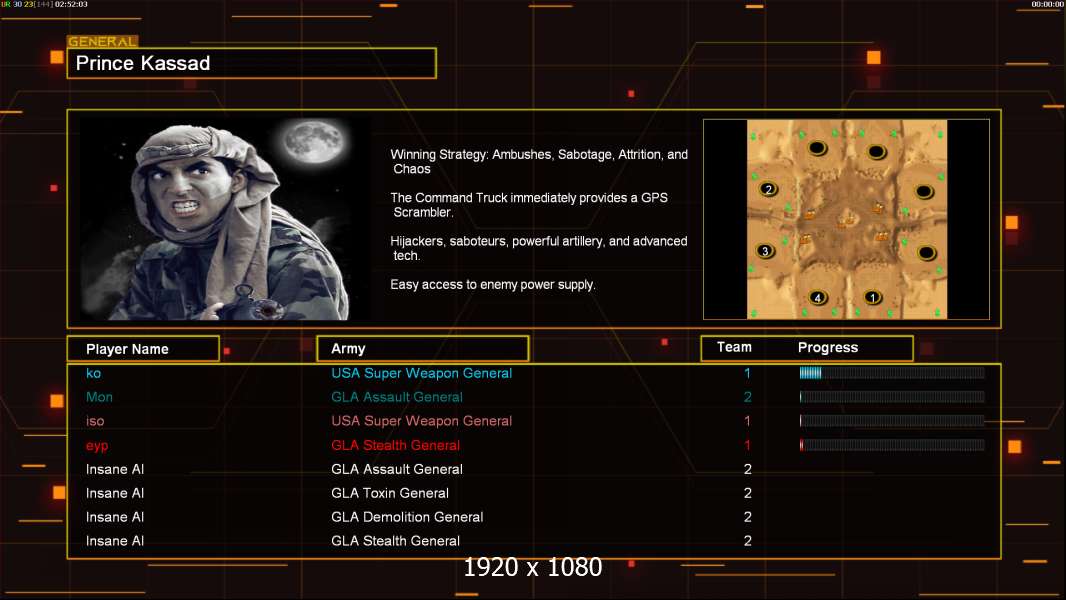Click the 00:00:00 timer readout
This screenshot has width=1066, height=600.
[1048, 4]
